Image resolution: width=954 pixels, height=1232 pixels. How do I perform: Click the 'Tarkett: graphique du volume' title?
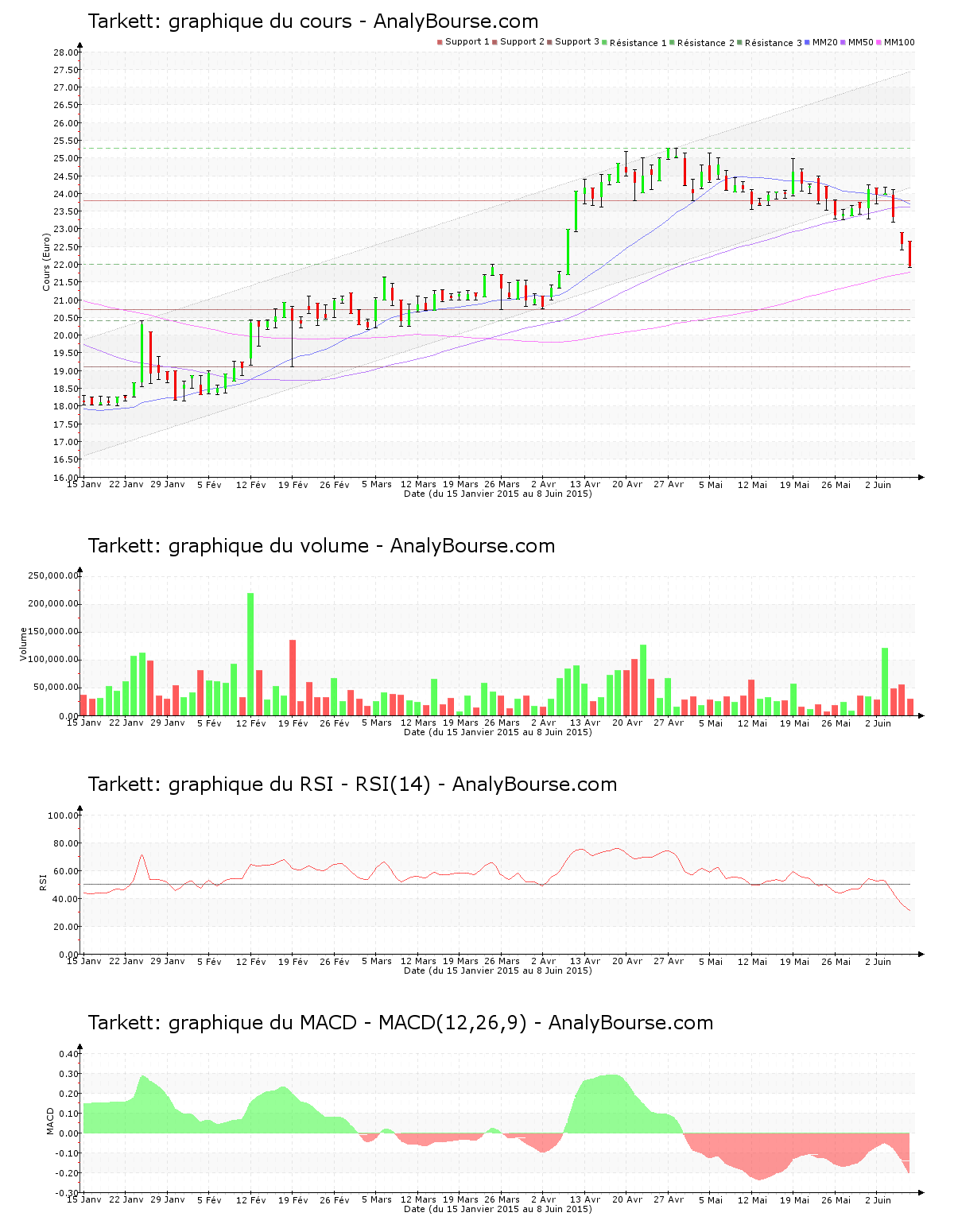point(228,546)
